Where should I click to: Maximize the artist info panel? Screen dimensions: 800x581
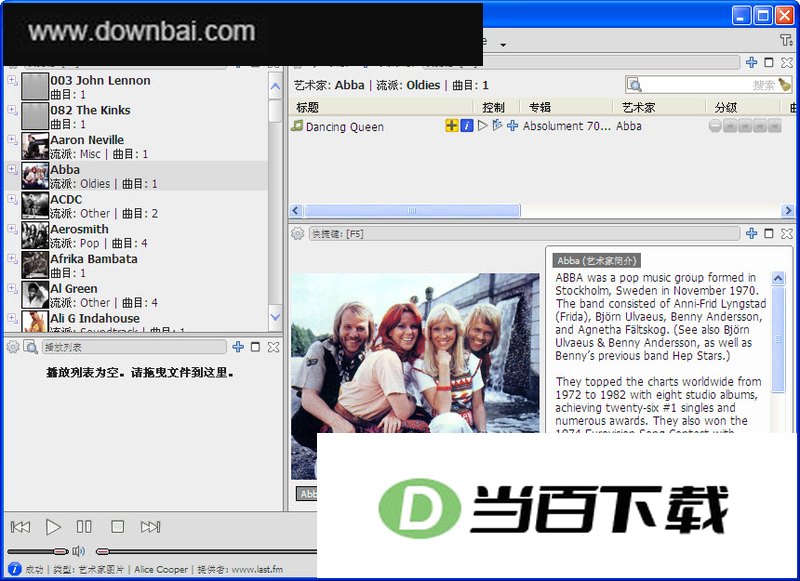769,233
